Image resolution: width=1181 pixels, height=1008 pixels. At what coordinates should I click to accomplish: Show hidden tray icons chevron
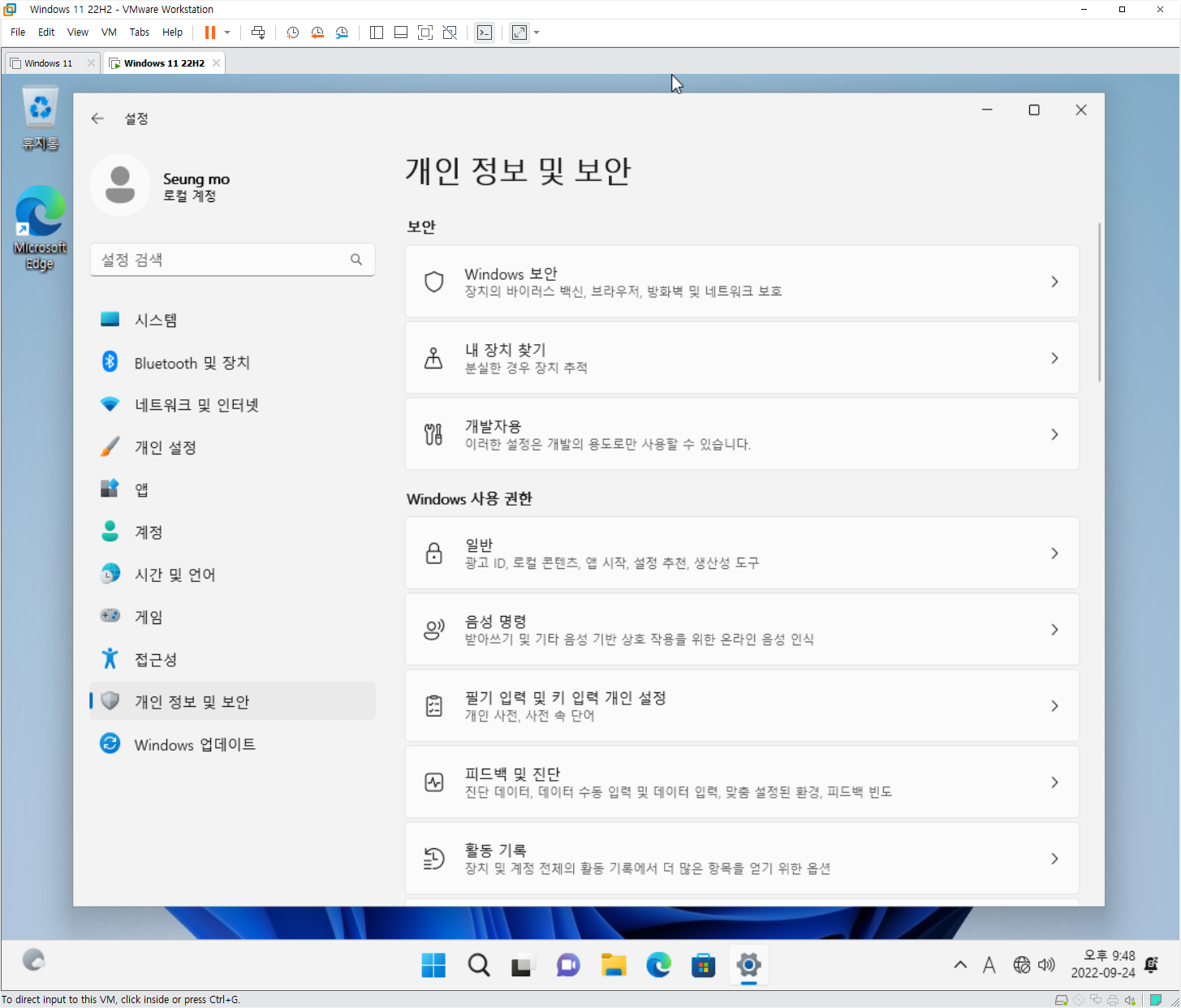960,965
